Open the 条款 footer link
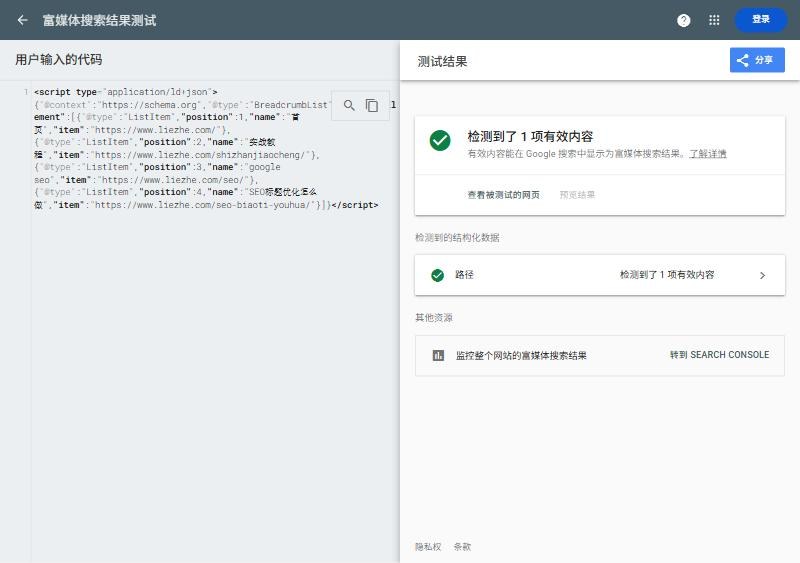The height and width of the screenshot is (563, 800). coord(462,547)
